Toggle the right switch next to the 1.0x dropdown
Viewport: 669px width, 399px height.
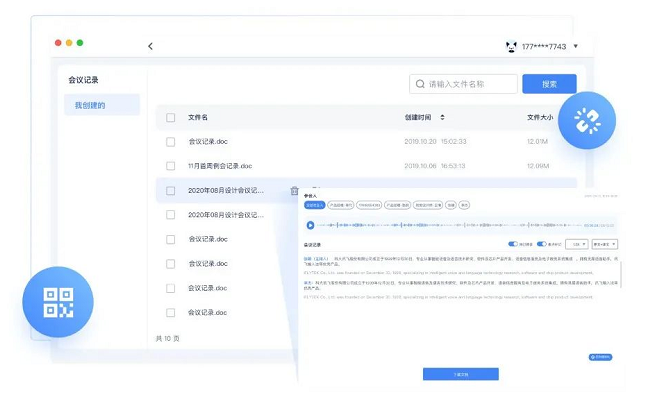(x=541, y=244)
